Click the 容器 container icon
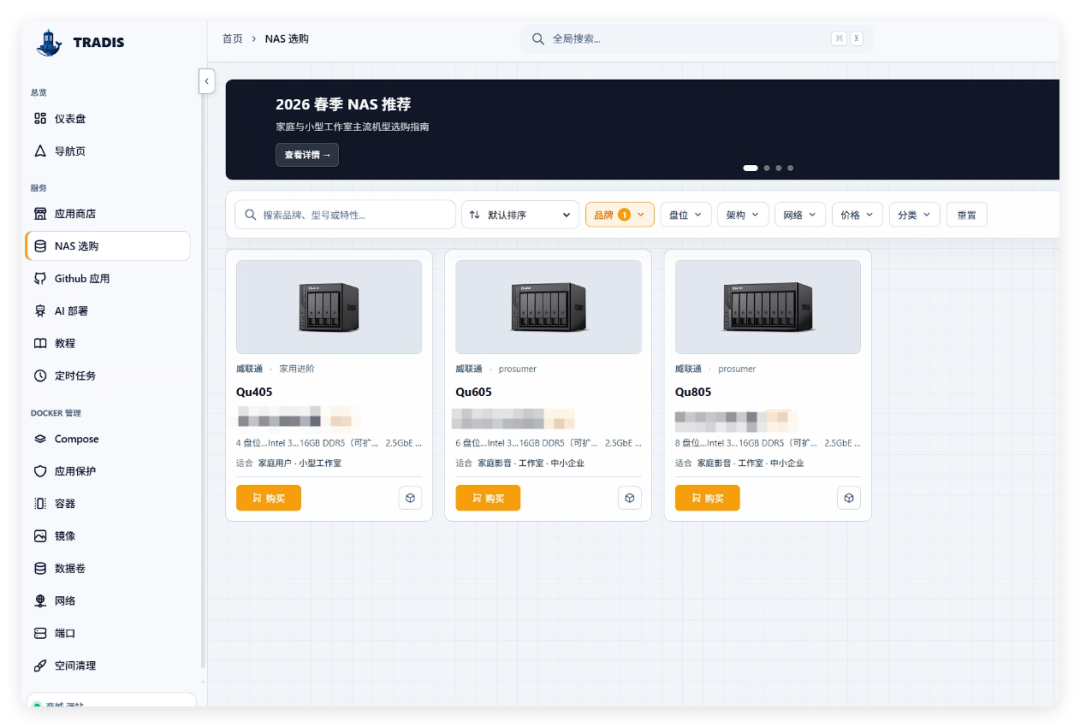1080x727 pixels. pos(41,504)
